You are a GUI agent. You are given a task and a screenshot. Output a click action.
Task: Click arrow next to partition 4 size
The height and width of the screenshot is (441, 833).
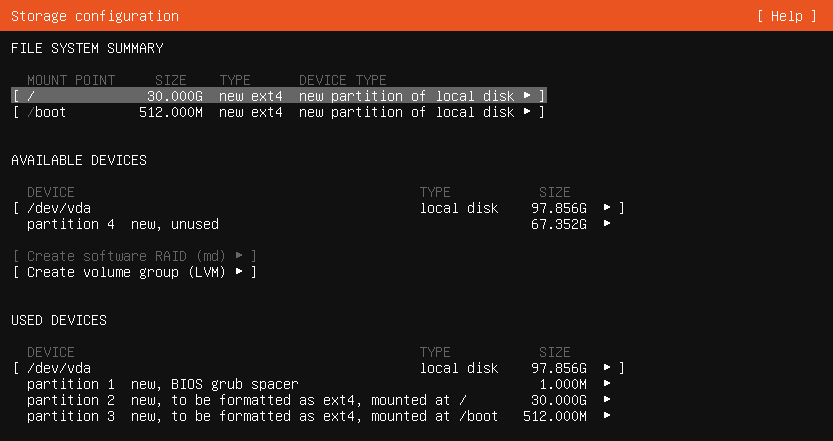pyautogui.click(x=607, y=224)
